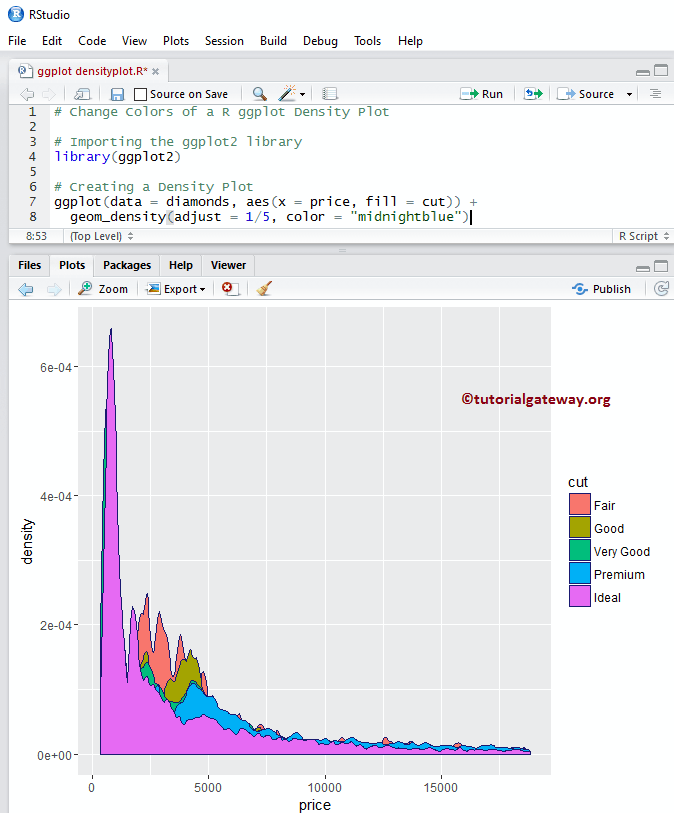Show previous plot arrow
The width and height of the screenshot is (674, 813).
click(x=25, y=289)
